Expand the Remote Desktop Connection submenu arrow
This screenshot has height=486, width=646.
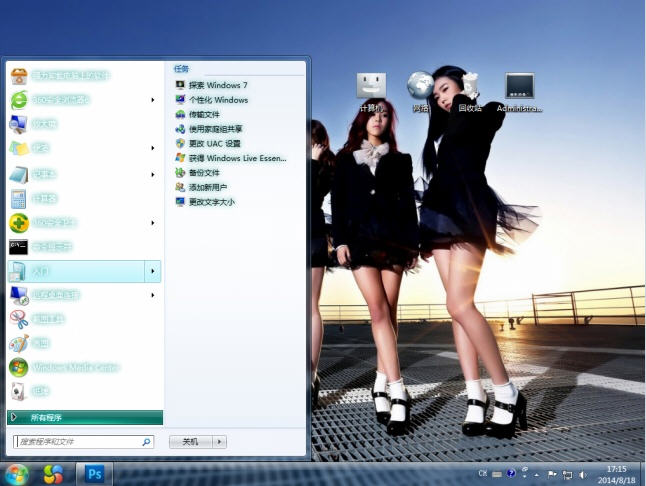[x=152, y=295]
